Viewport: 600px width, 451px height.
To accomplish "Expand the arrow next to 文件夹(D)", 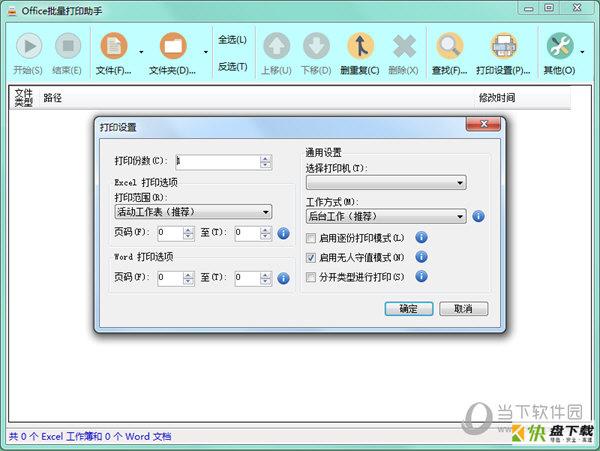I will coord(206,52).
